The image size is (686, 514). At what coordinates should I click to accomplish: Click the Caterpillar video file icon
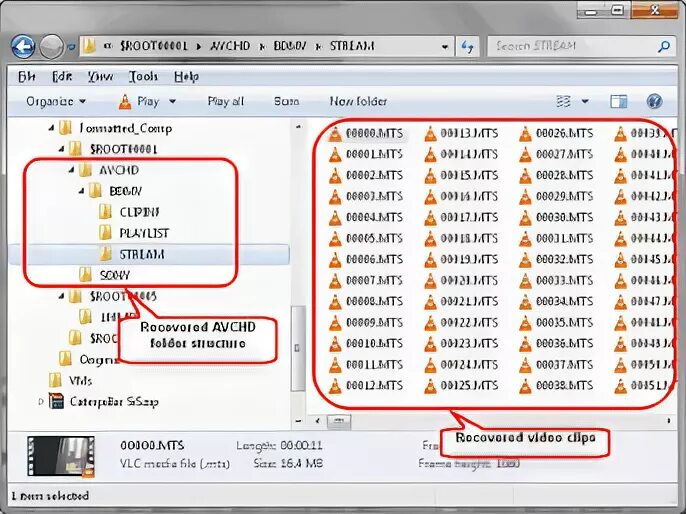(56, 401)
